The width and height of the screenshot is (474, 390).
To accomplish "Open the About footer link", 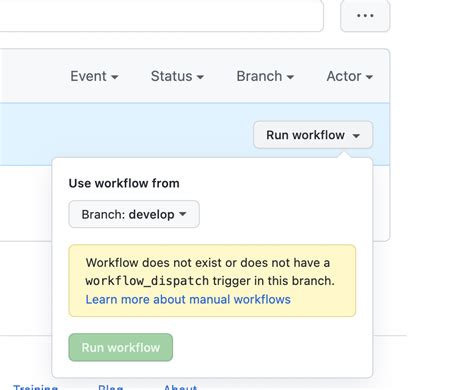I will tap(180, 387).
